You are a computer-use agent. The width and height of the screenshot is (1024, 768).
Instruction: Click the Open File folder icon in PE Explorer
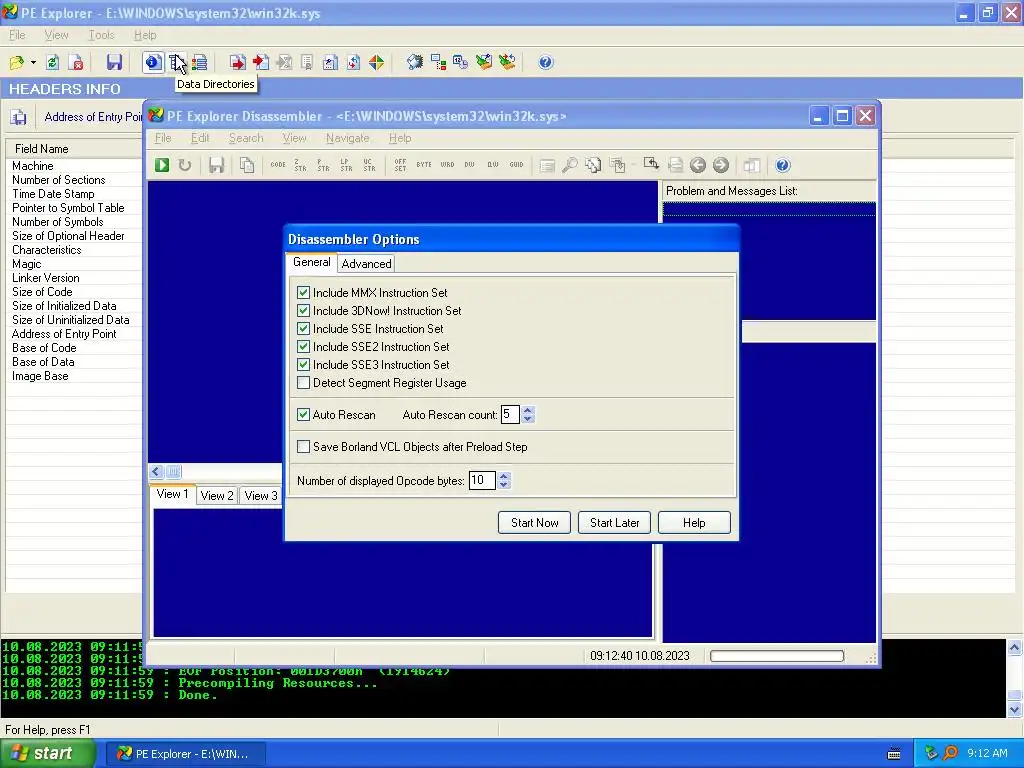point(16,63)
